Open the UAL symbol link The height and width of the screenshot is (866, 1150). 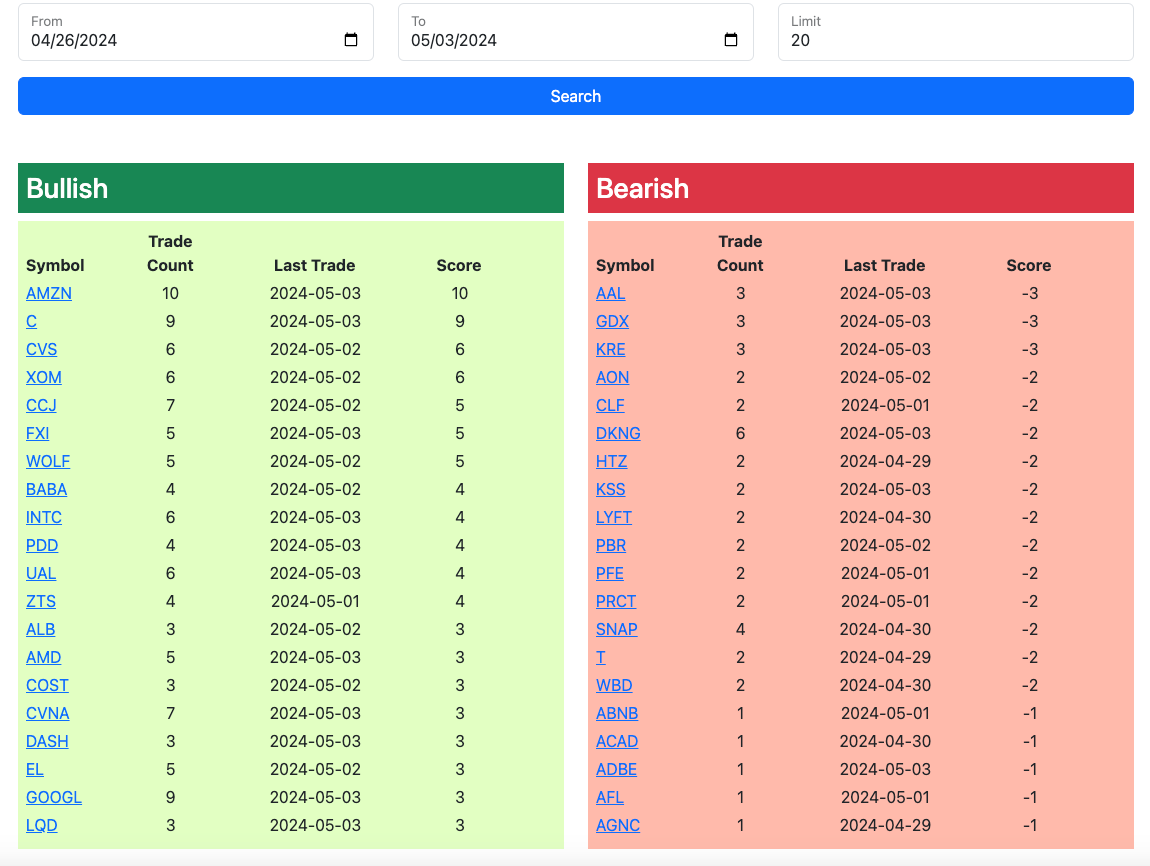tap(40, 573)
